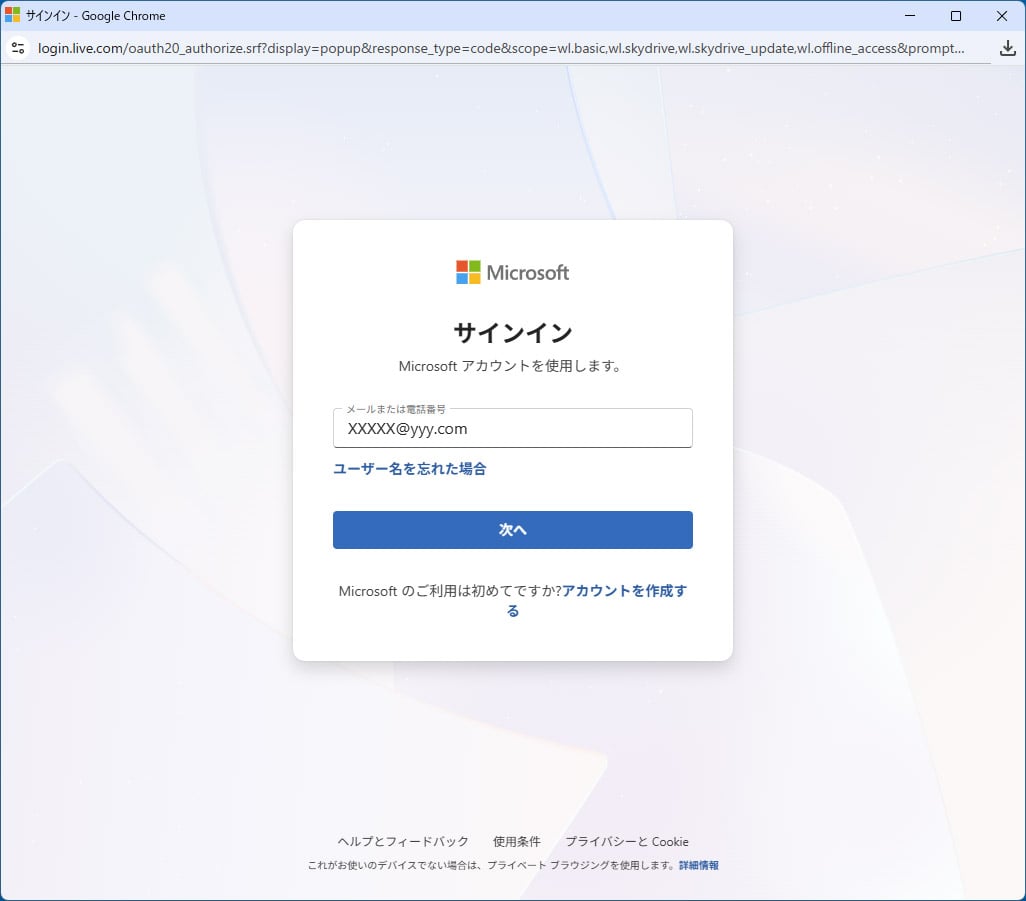Viewport: 1026px width, 901px height.
Task: Click the four-color Microsoft logo on sign-in card
Action: point(468,272)
